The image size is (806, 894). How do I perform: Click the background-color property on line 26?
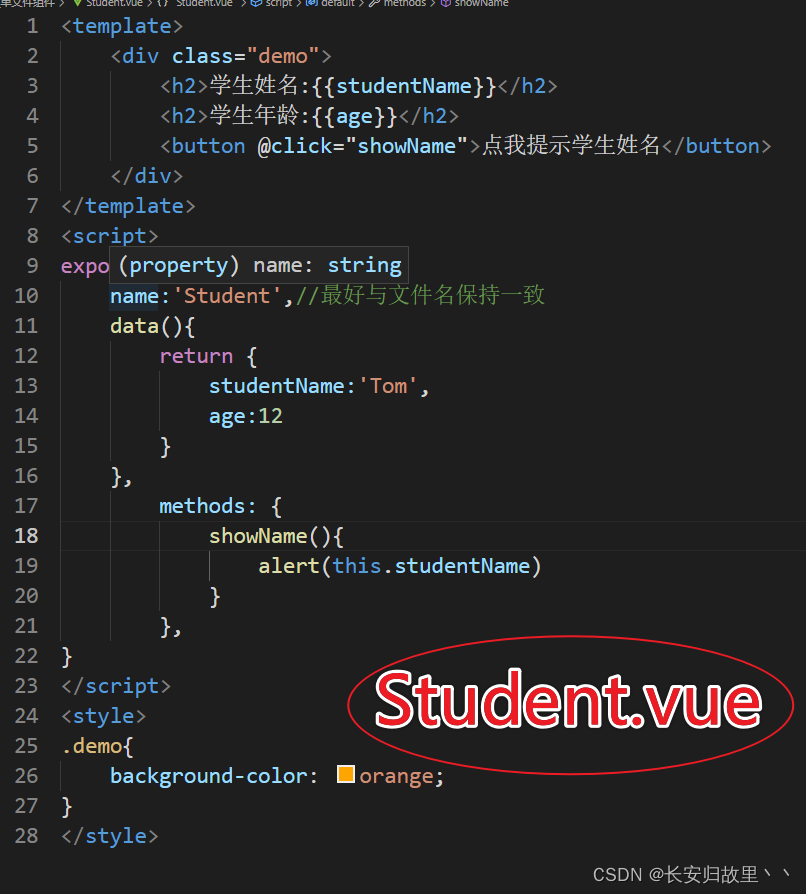click(209, 776)
